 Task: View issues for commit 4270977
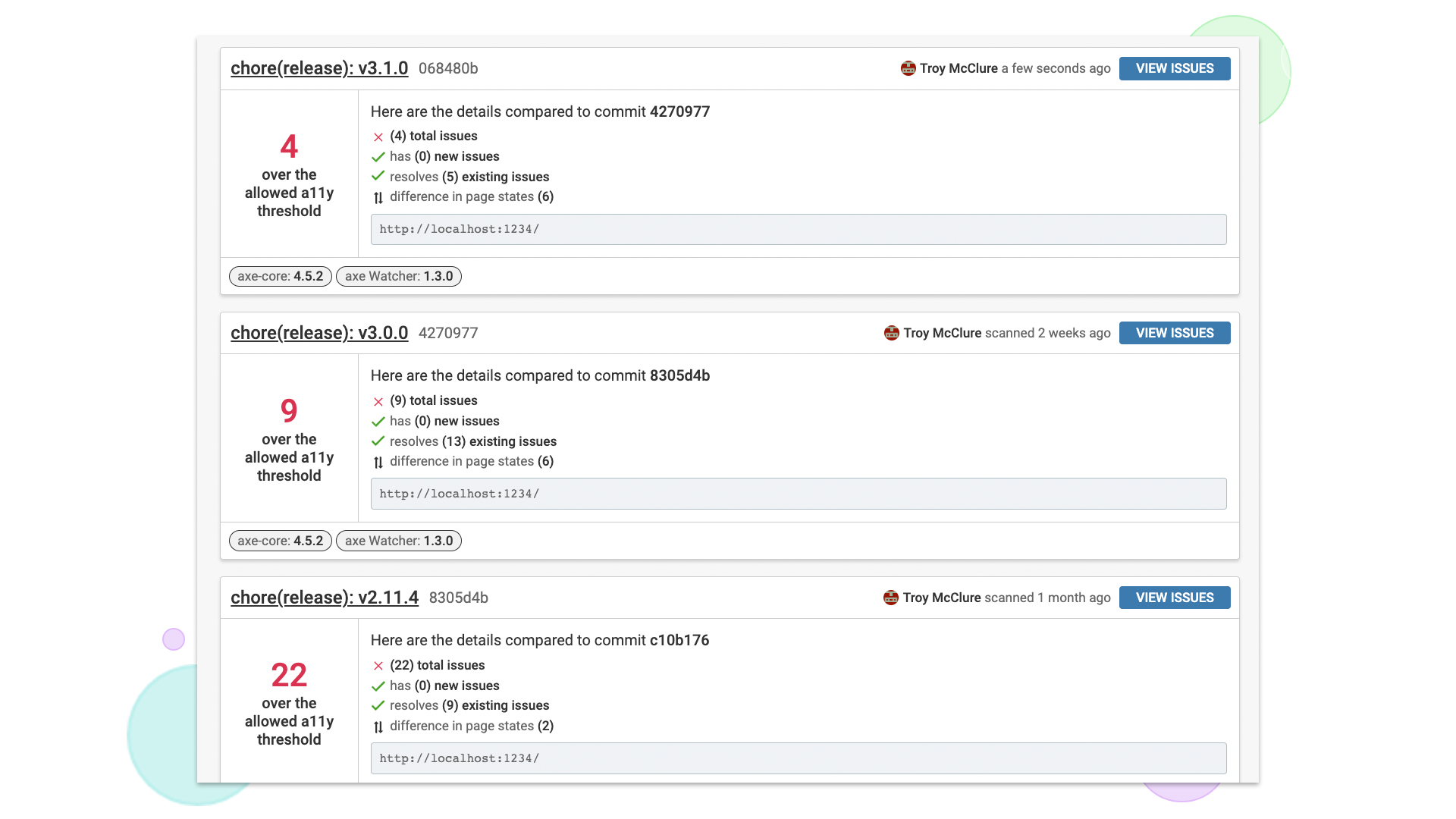point(1174,333)
